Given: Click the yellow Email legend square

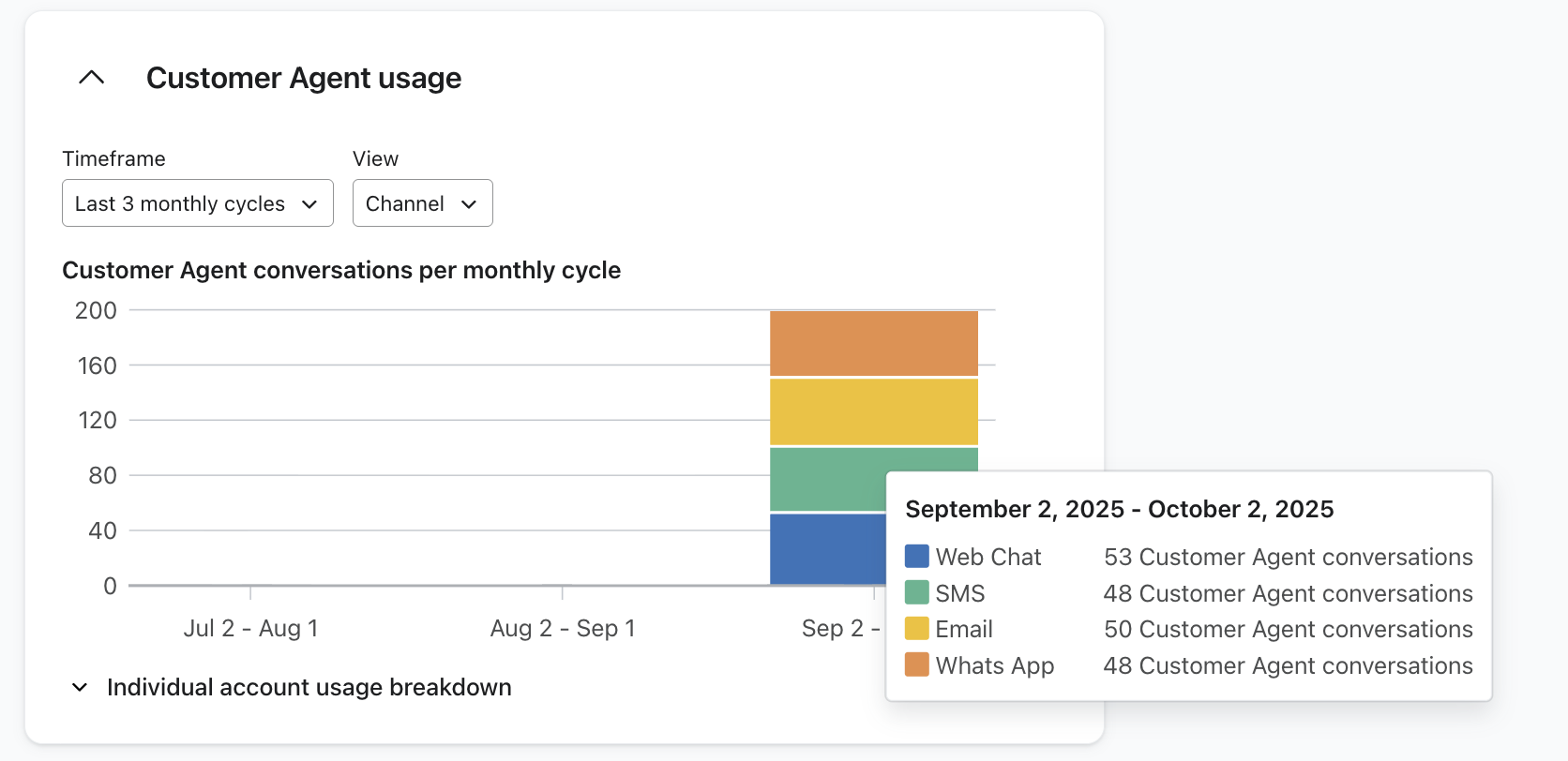Looking at the screenshot, I should pyautogui.click(x=916, y=629).
